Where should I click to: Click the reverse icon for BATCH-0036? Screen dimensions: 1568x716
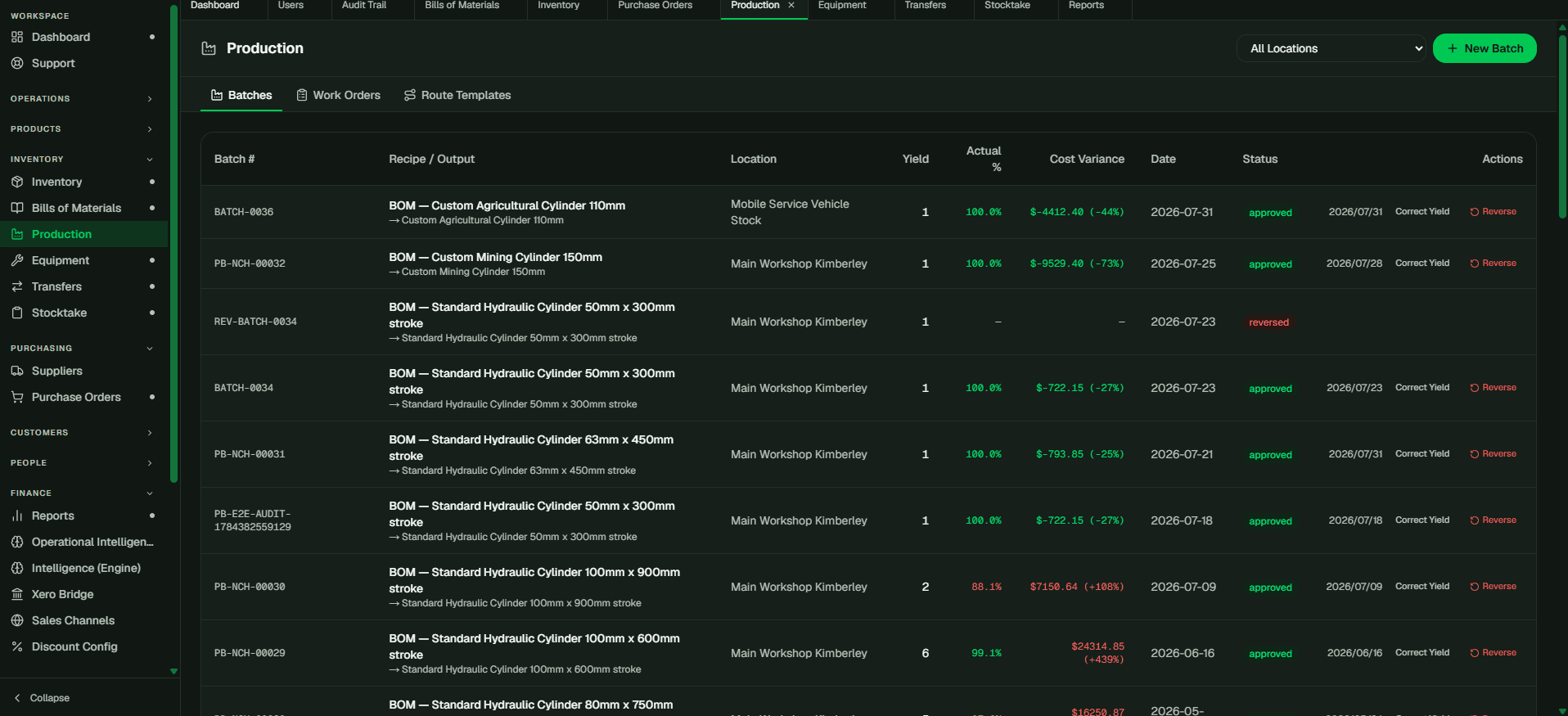click(x=1475, y=212)
